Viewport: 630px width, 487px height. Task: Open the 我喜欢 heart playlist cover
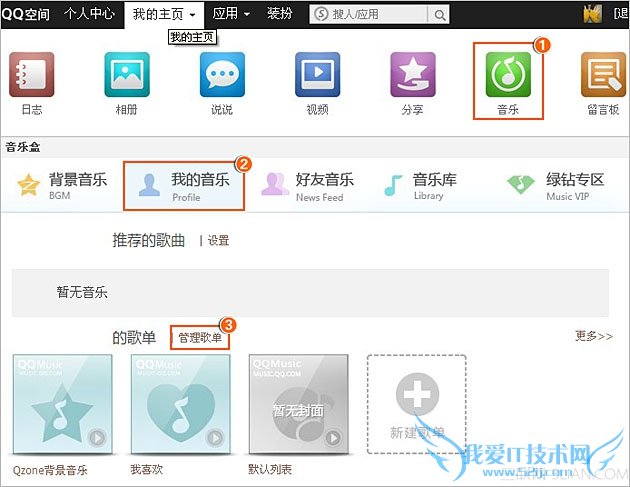tap(181, 404)
